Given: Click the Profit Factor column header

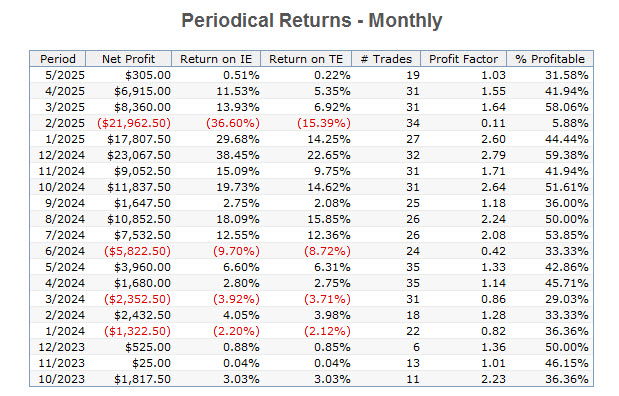Looking at the screenshot, I should 463,59.
